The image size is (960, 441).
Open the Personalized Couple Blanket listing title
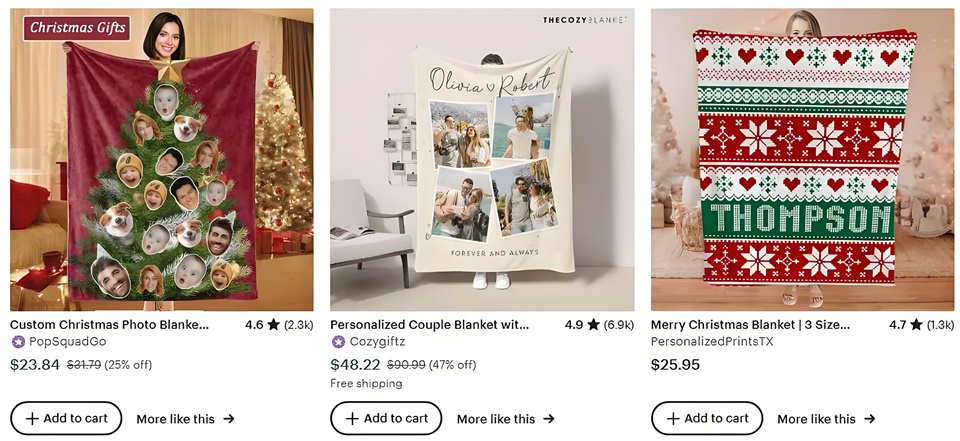coord(429,325)
